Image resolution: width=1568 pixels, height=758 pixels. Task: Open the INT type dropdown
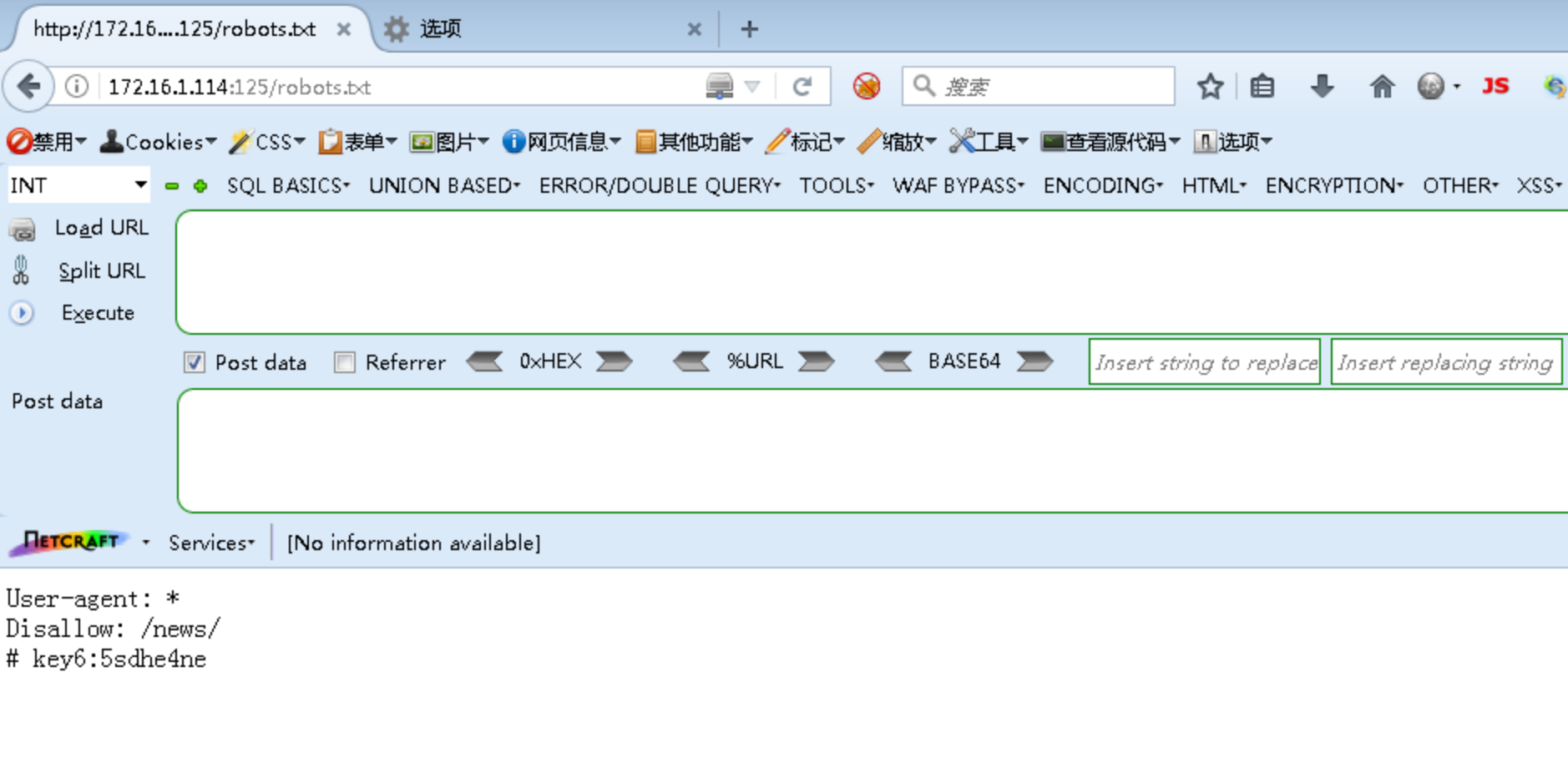click(78, 185)
